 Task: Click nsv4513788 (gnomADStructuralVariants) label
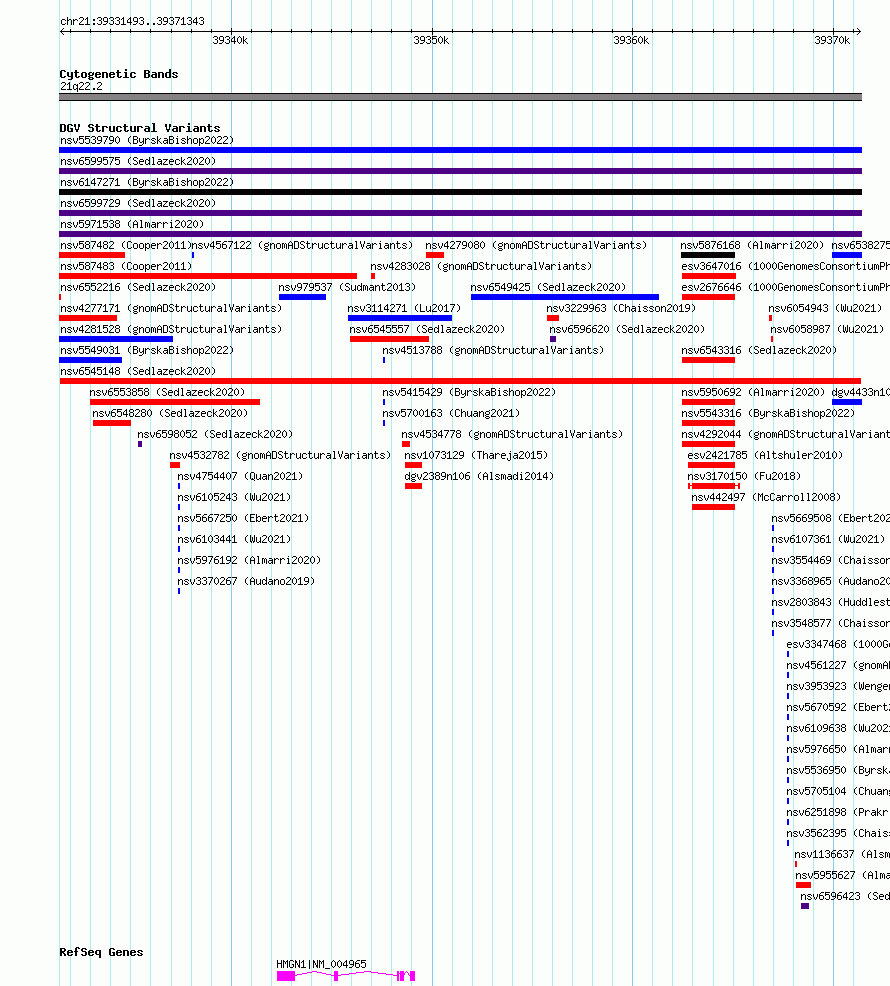tap(493, 350)
